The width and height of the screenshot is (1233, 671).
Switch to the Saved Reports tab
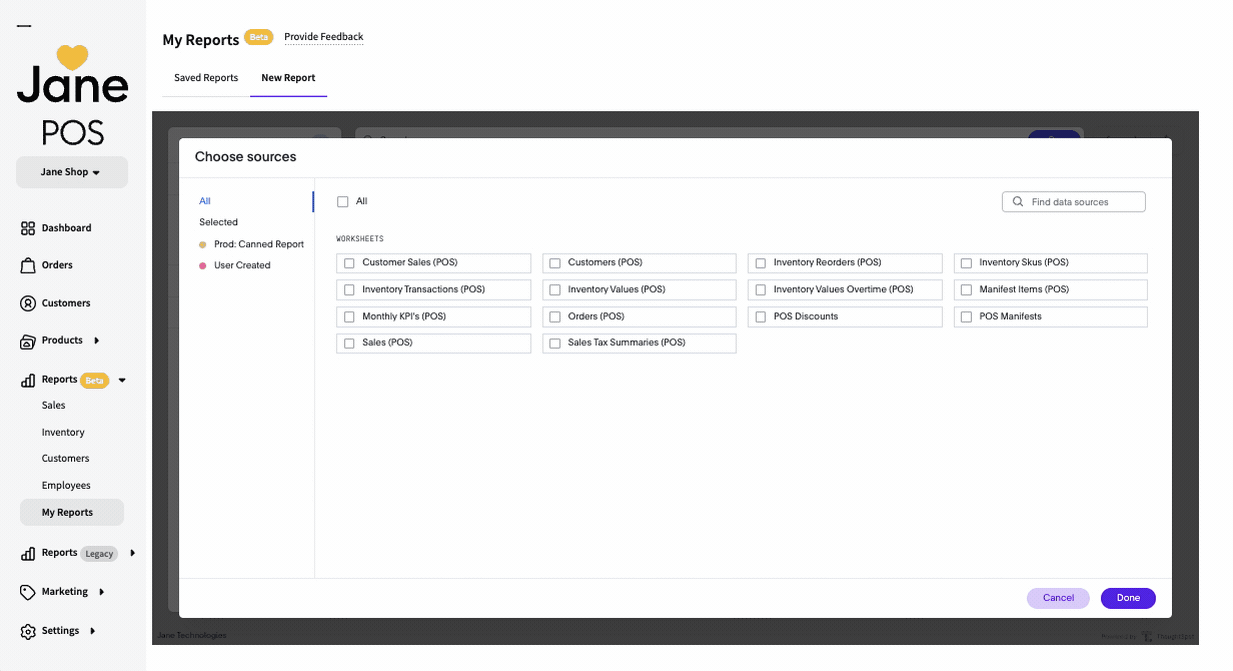(x=206, y=78)
